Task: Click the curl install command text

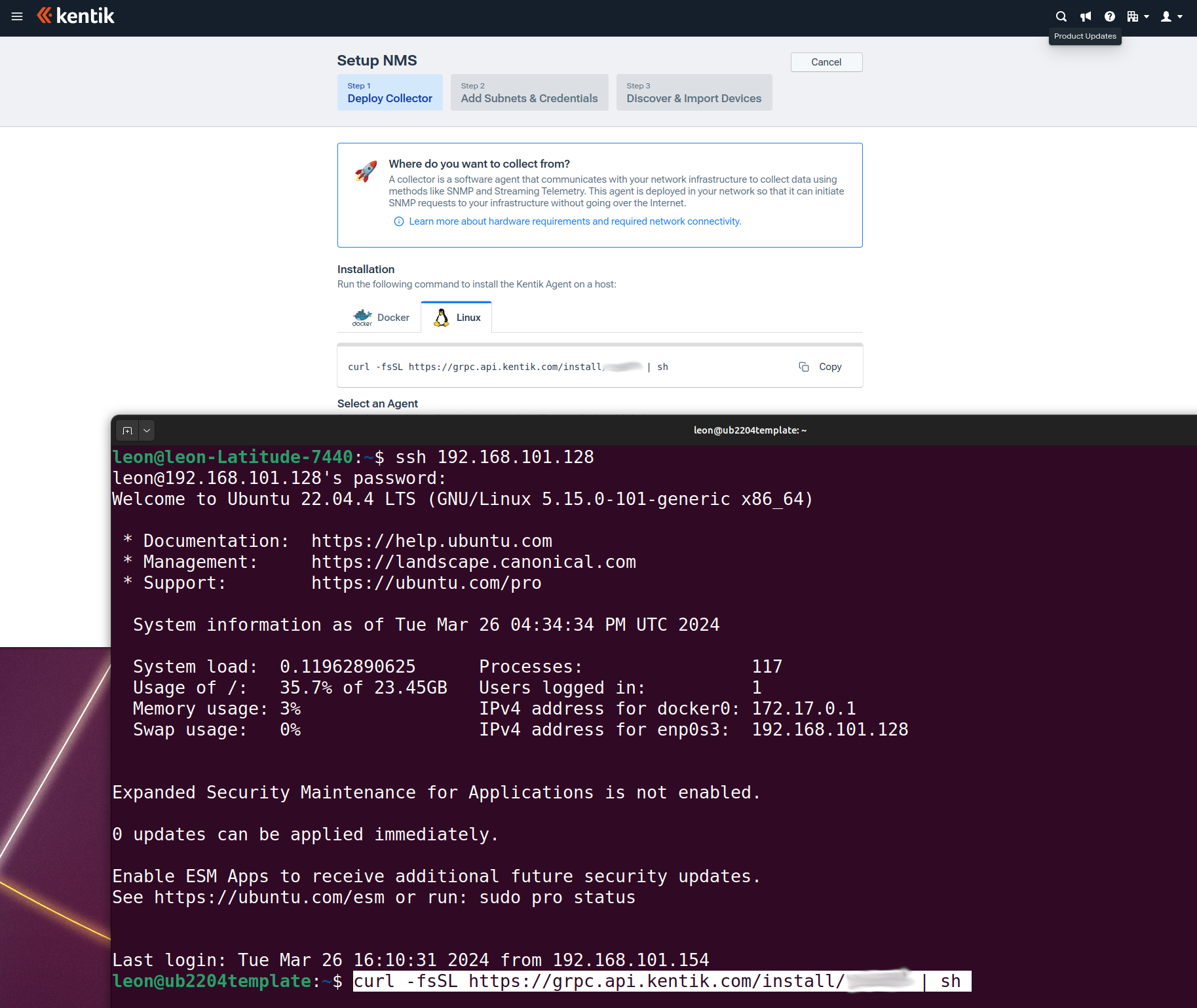Action: point(508,367)
